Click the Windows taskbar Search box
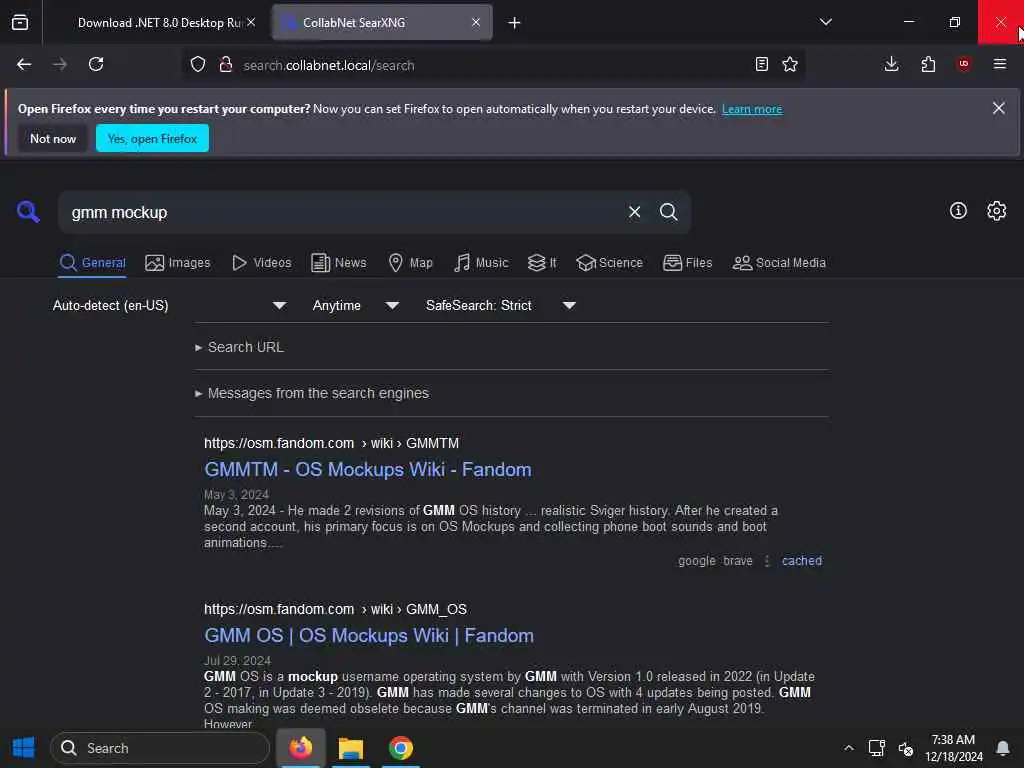The height and width of the screenshot is (768, 1024). (160, 748)
